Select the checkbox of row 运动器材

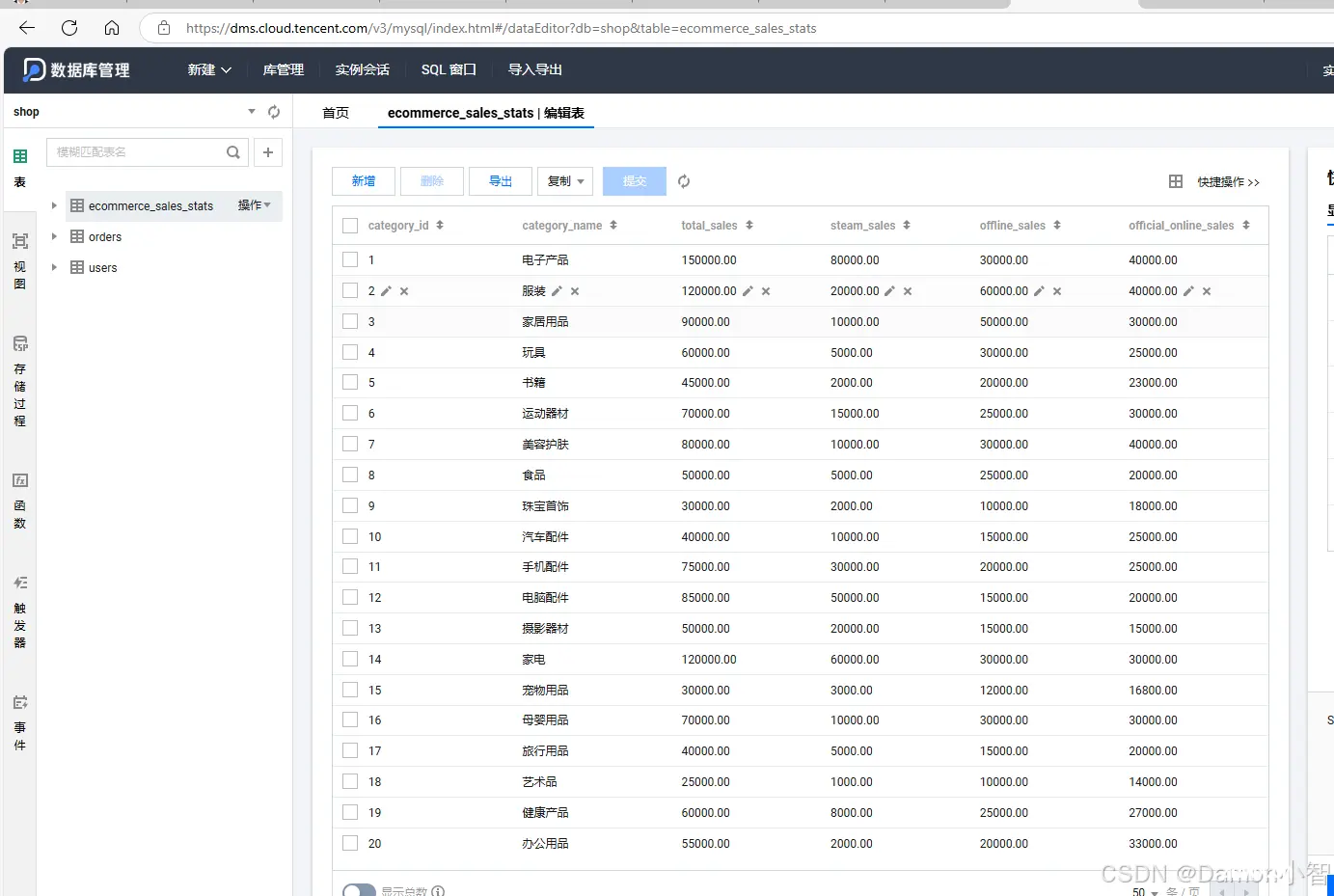(350, 414)
